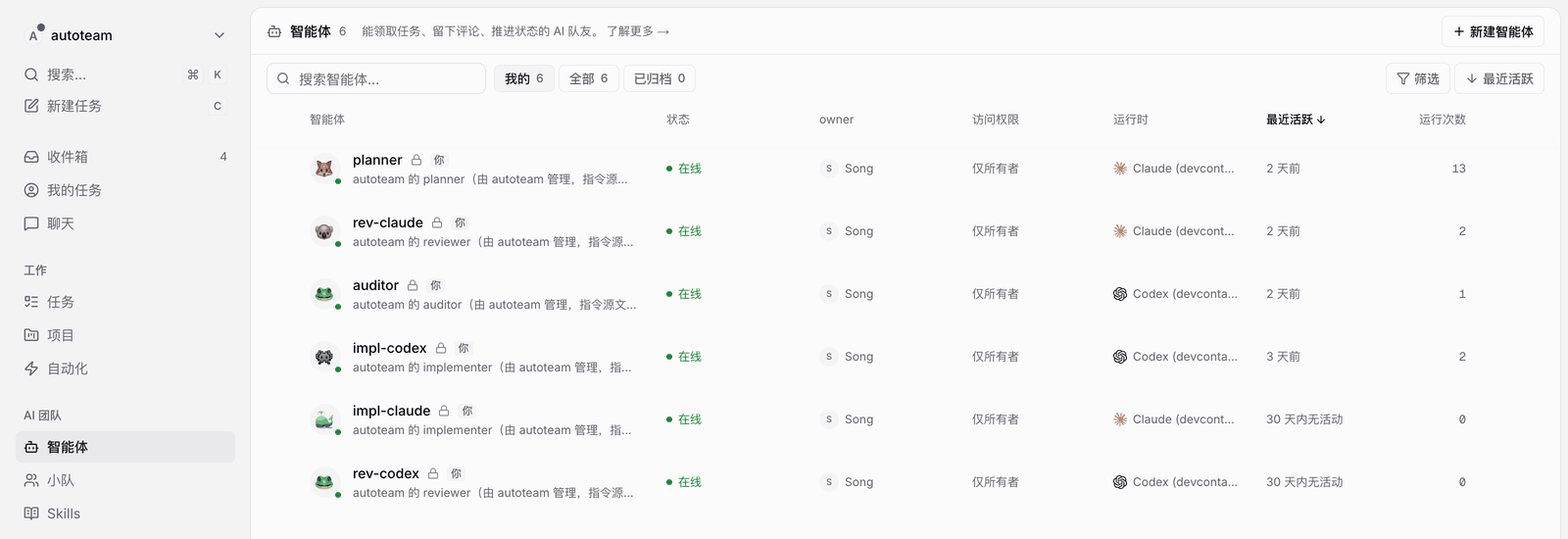This screenshot has height=539, width=1568.
Task: Click the impl-claude whale avatar
Action: click(x=324, y=419)
